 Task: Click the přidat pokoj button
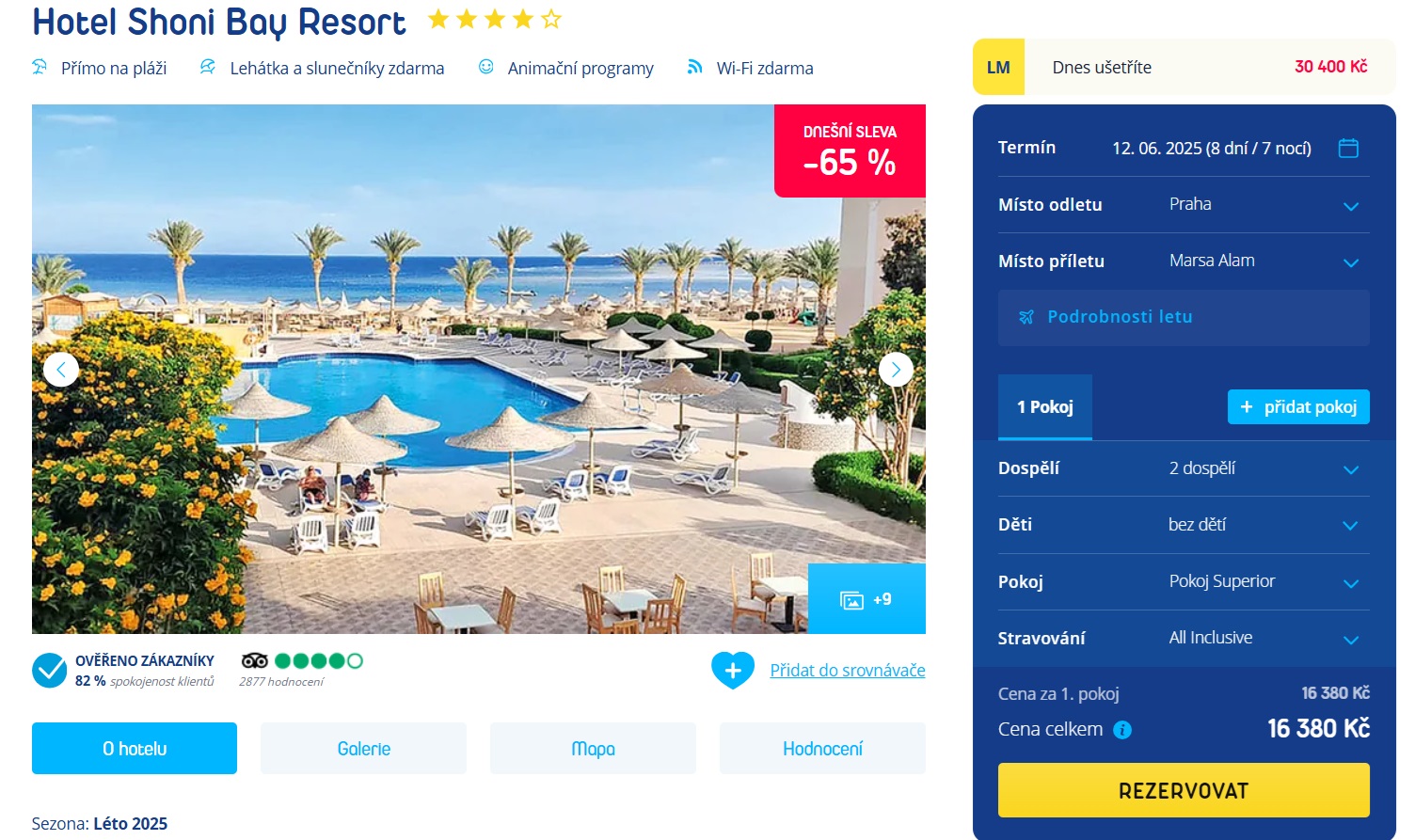click(x=1298, y=407)
